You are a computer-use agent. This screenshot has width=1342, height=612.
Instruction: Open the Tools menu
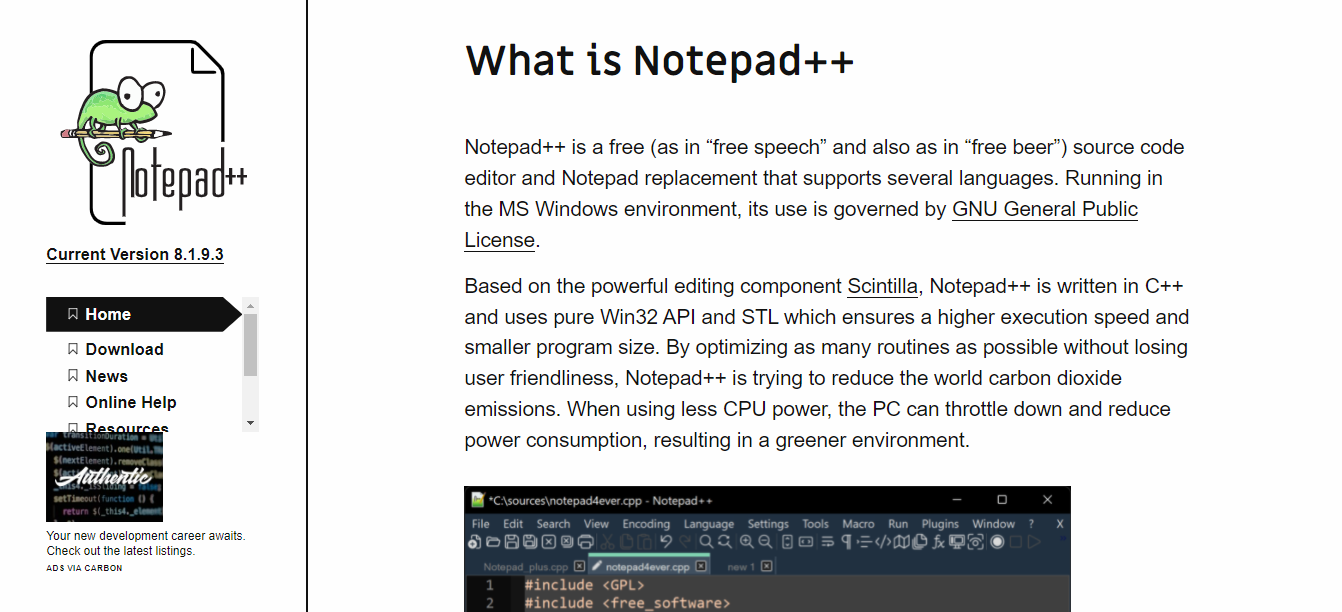click(816, 524)
